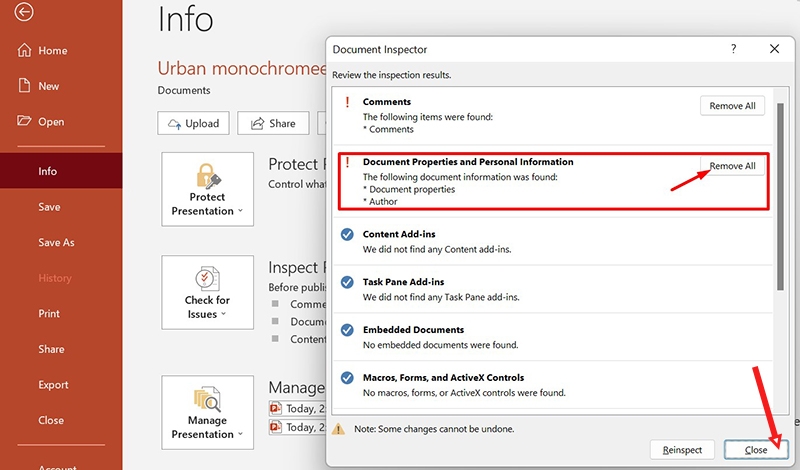Click the Open folder icon in sidebar
The height and width of the screenshot is (470, 800).
24,121
